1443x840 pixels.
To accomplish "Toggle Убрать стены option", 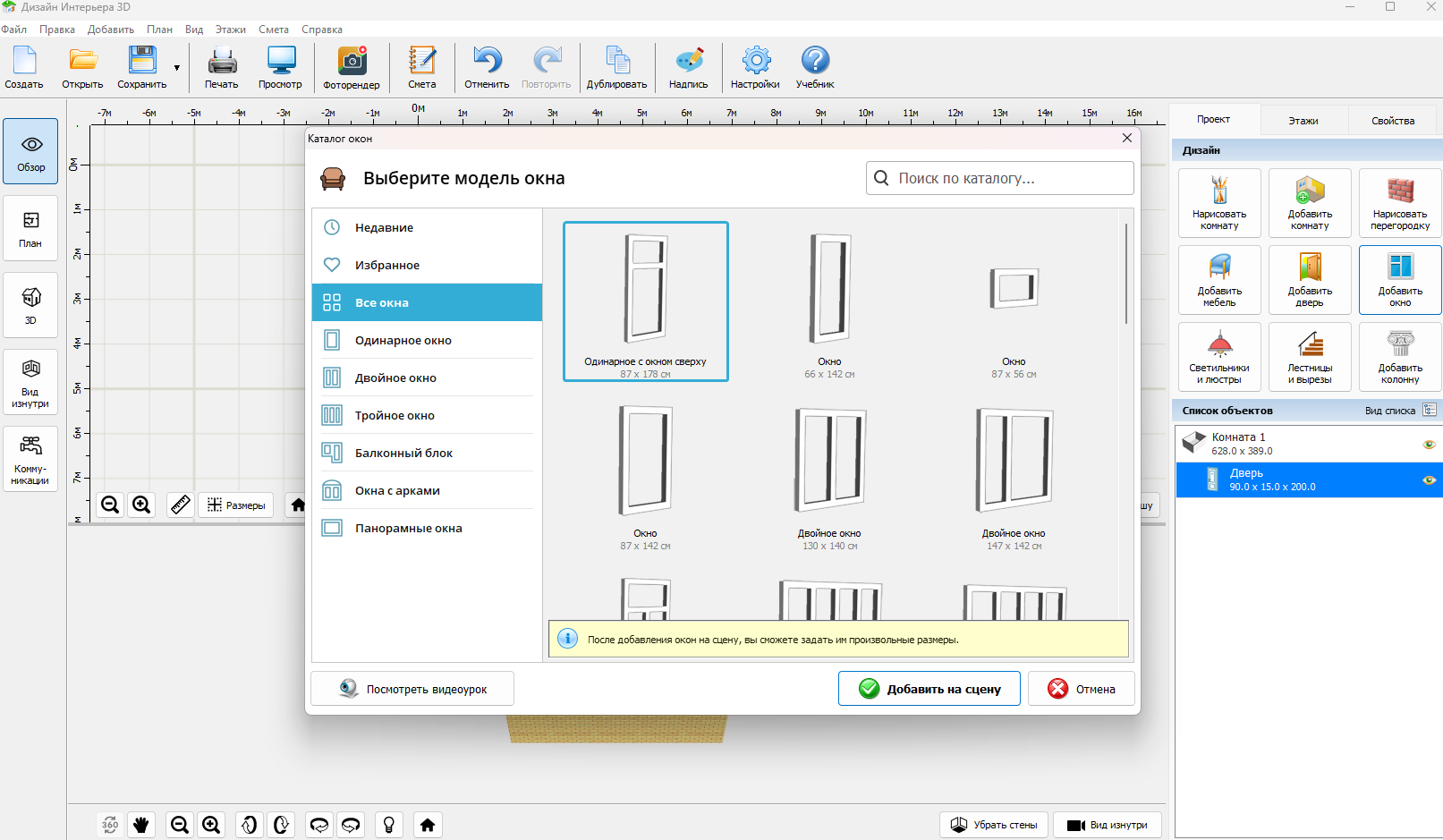I will (x=994, y=825).
